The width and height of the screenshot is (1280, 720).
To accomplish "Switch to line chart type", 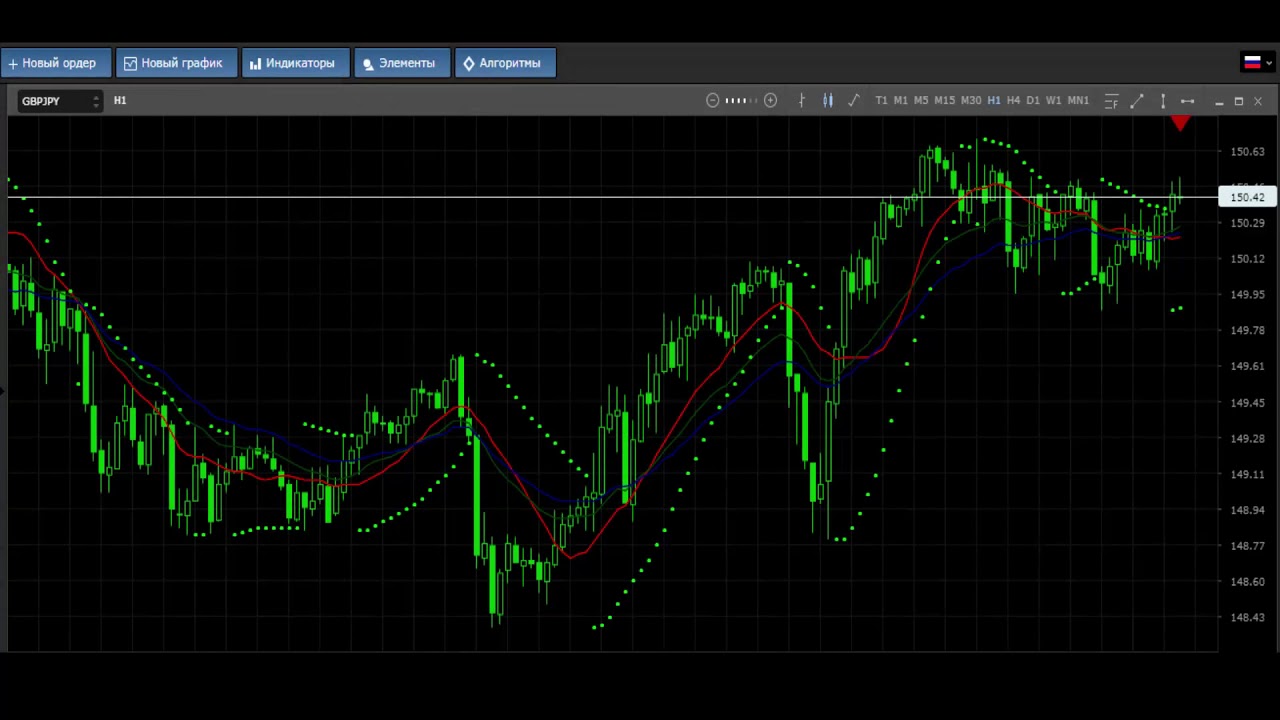I will pos(853,101).
